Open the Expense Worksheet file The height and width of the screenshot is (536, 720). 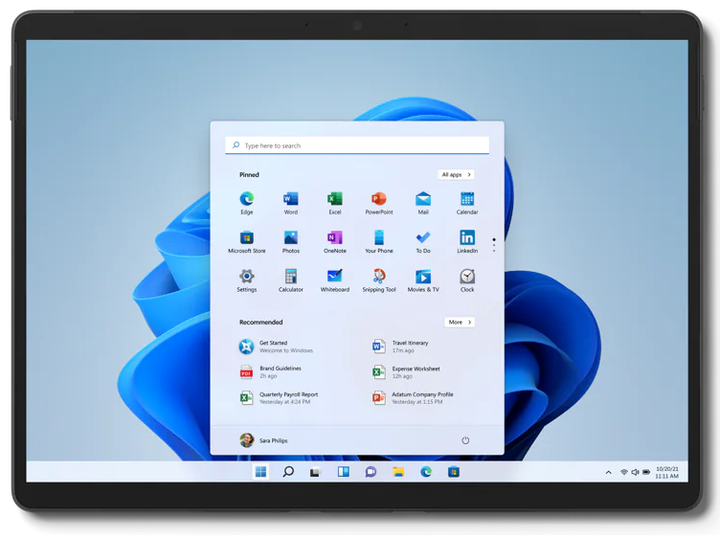[x=406, y=372]
